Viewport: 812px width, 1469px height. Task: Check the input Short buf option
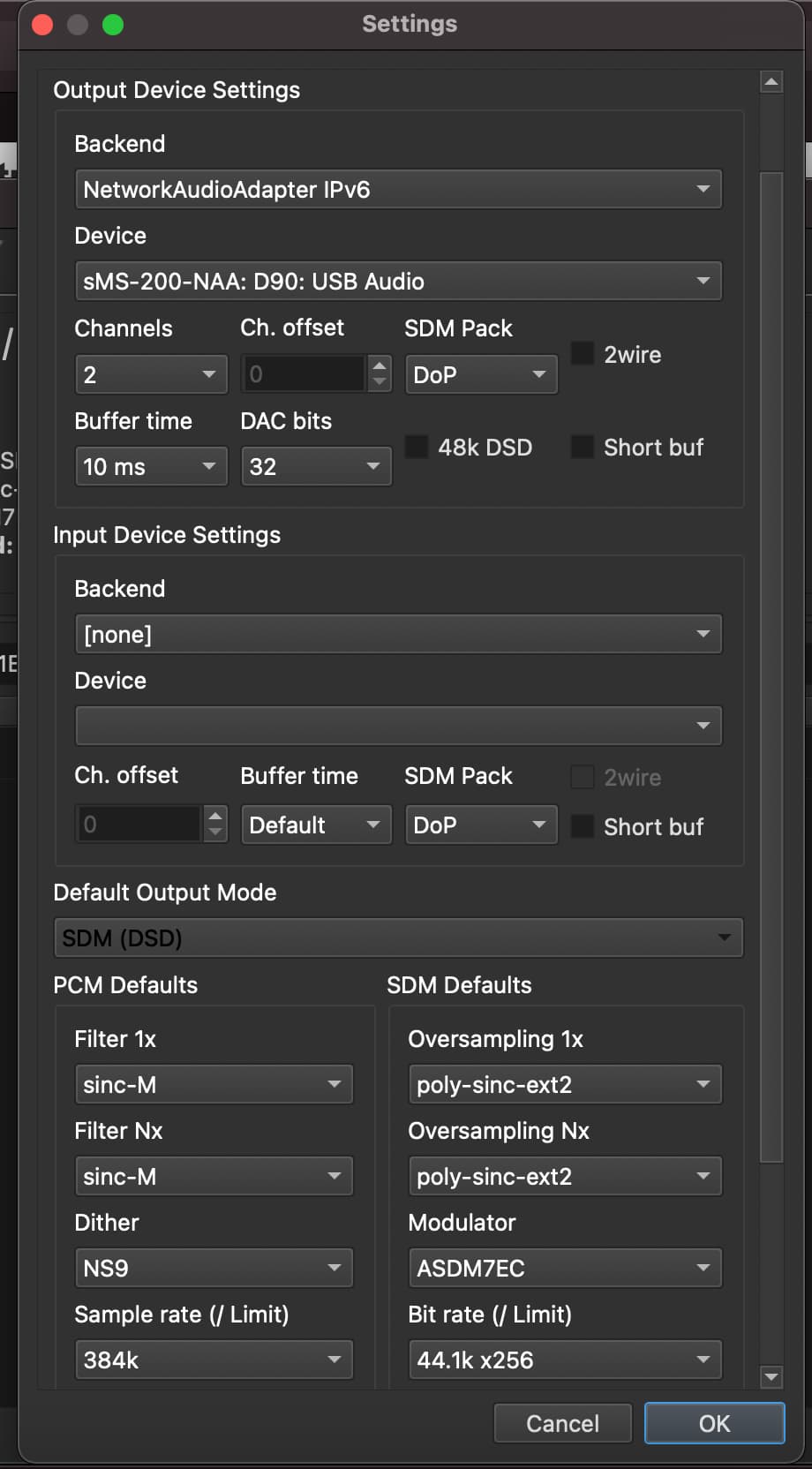pyautogui.click(x=583, y=826)
